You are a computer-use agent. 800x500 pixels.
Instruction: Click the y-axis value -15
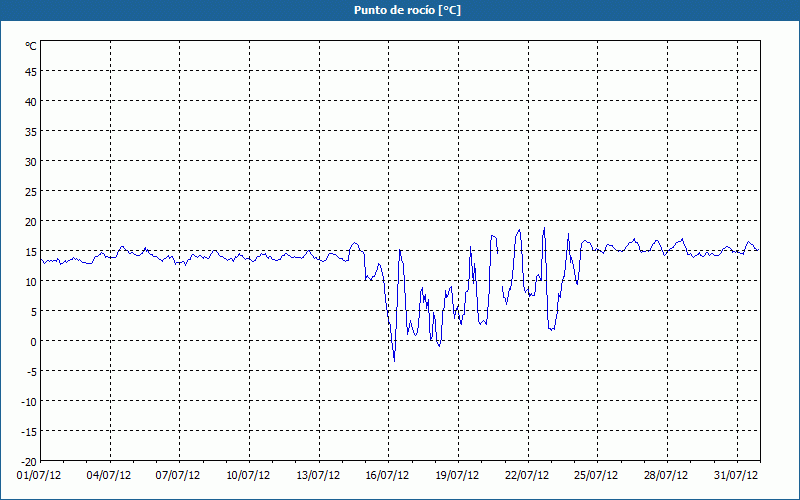coord(29,432)
